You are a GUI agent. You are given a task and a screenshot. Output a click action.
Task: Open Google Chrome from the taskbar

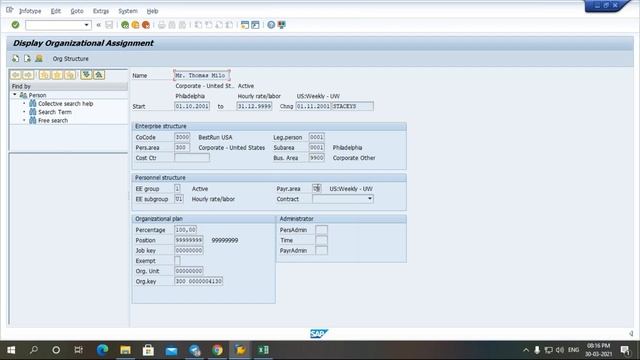click(218, 350)
